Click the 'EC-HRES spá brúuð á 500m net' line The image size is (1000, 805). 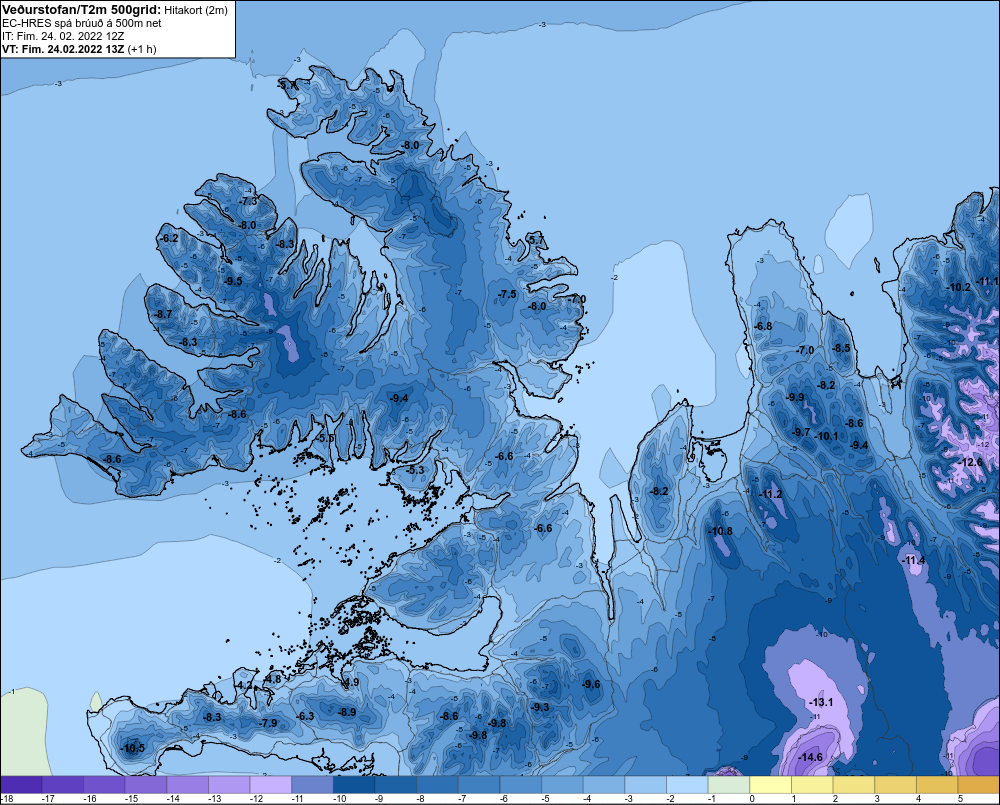(82, 23)
